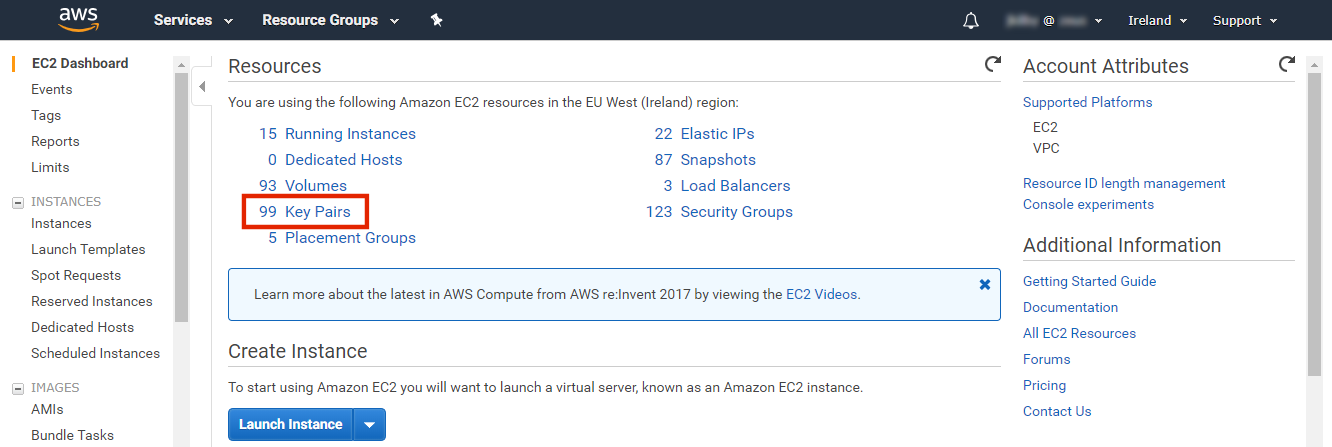Open the Services menu

click(x=193, y=20)
